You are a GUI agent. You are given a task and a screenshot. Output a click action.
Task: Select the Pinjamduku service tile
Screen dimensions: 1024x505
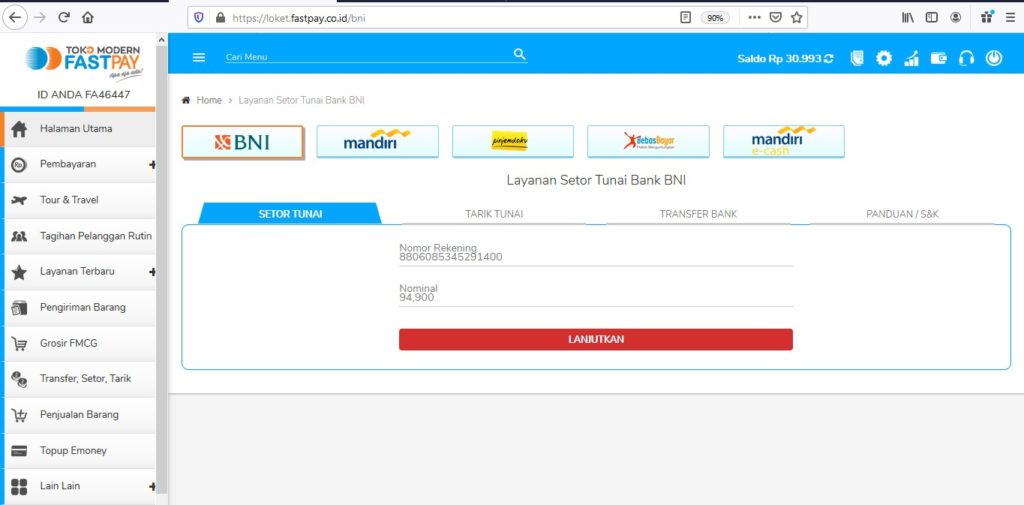pos(513,142)
